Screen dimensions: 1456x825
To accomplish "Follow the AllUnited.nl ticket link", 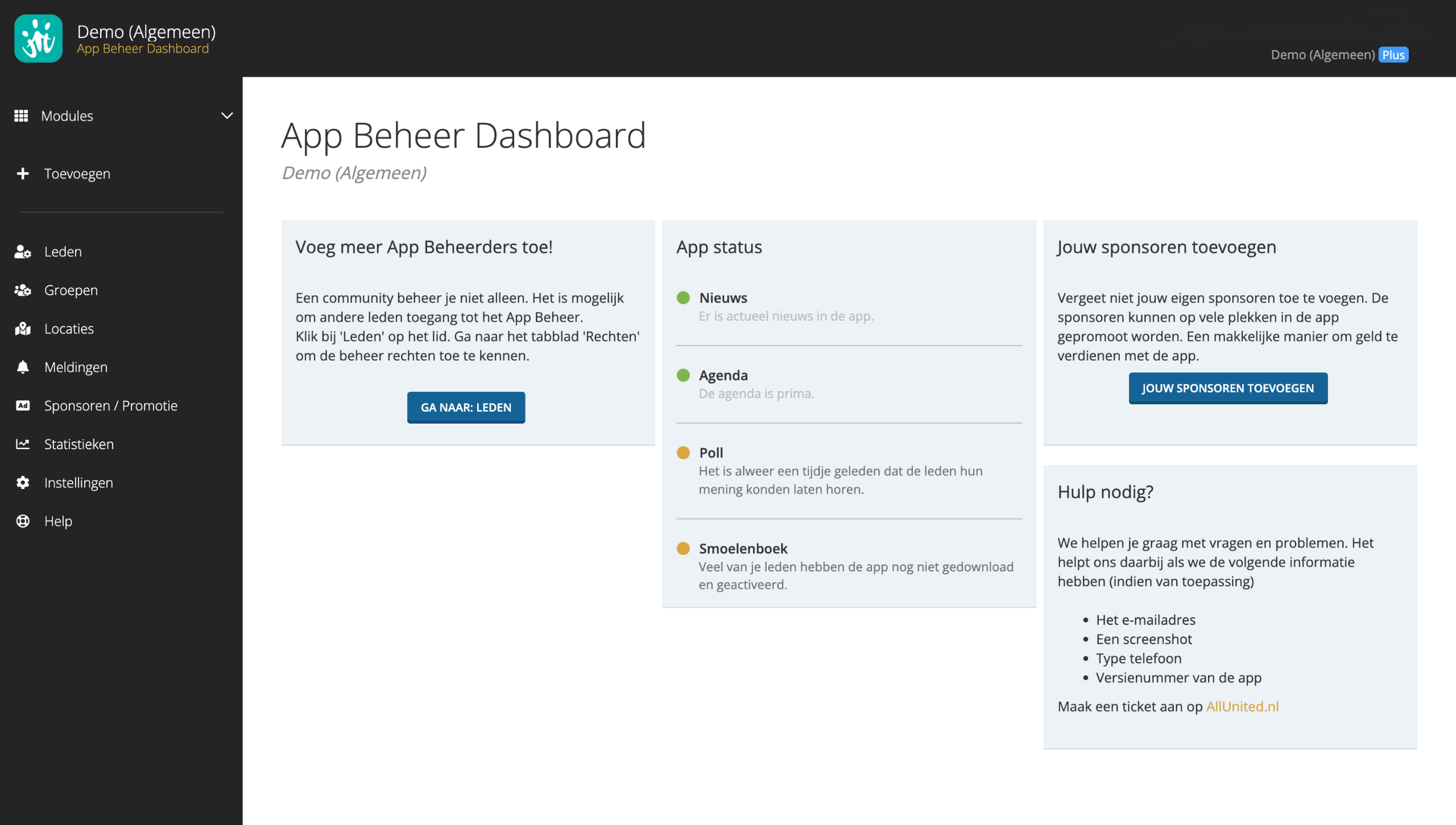I will pos(1242,707).
